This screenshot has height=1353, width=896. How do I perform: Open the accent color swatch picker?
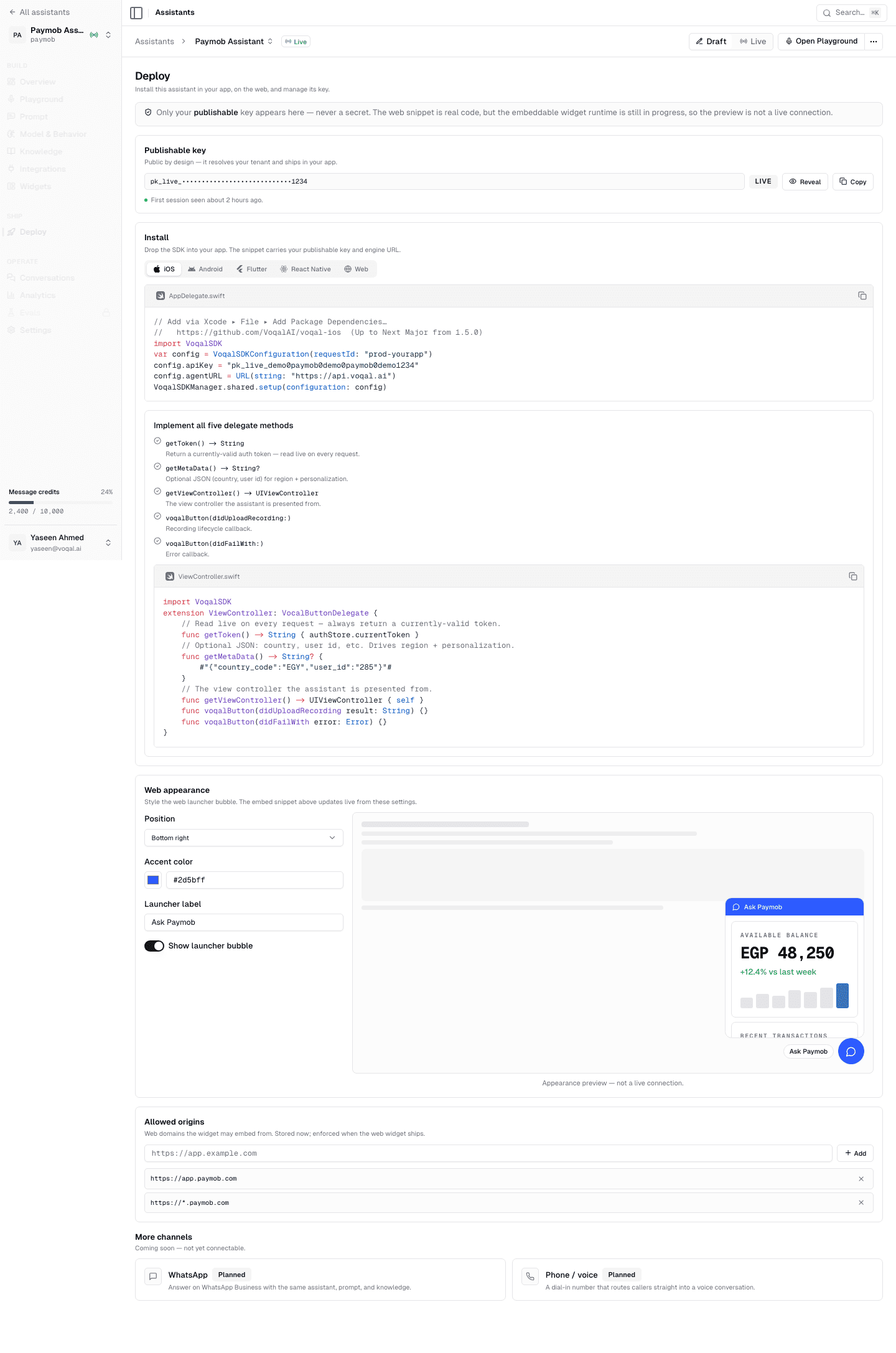153,880
